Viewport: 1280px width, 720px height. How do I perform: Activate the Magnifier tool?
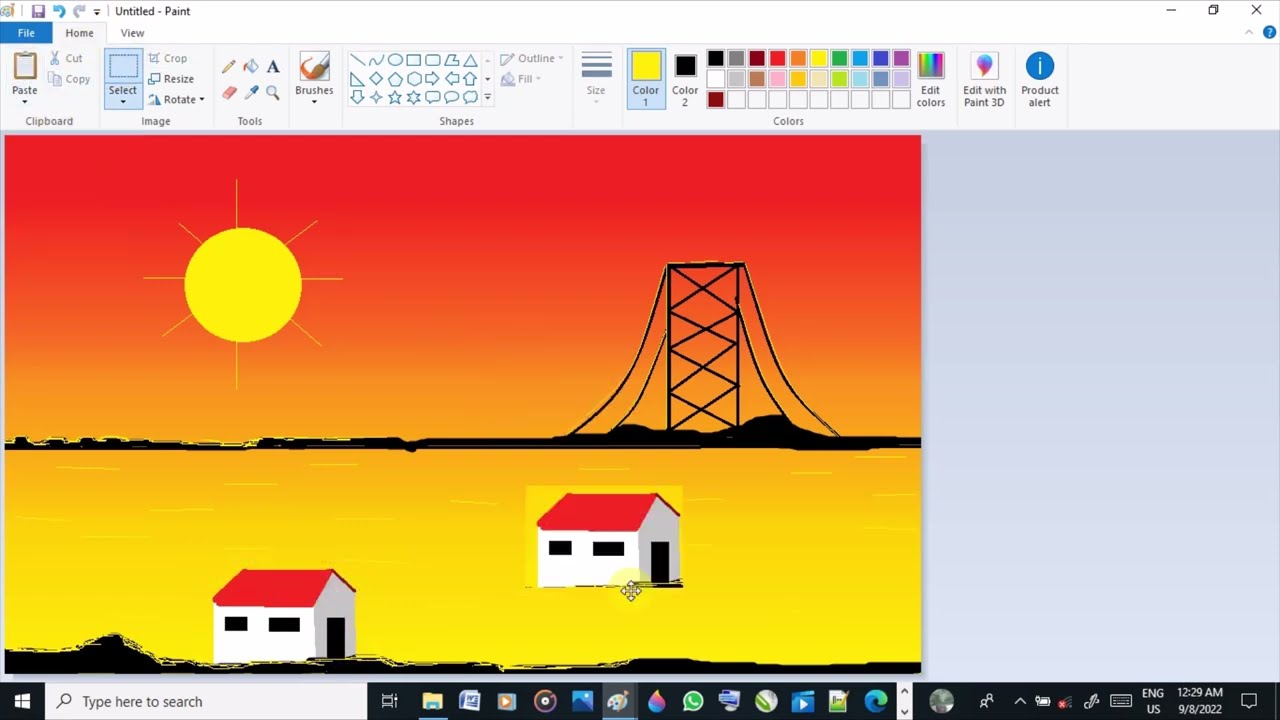[x=273, y=93]
